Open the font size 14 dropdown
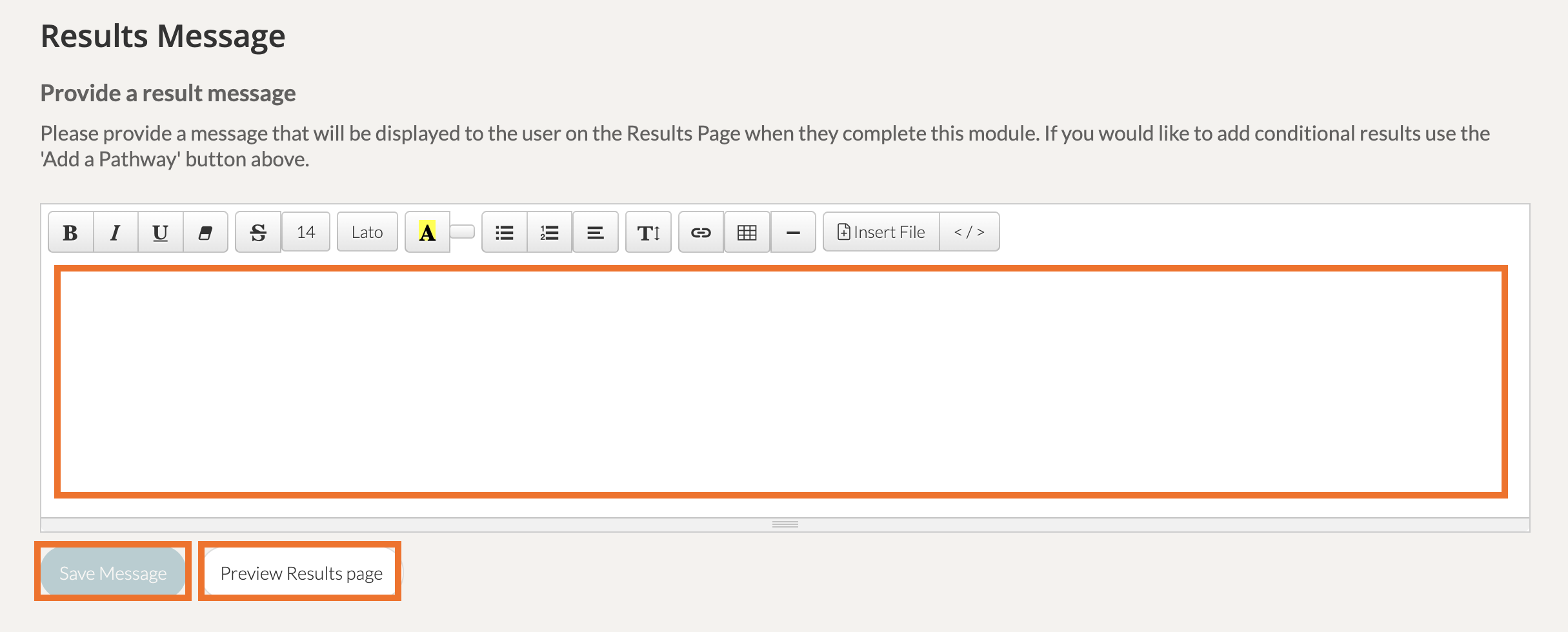This screenshot has width=1568, height=632. (x=306, y=232)
